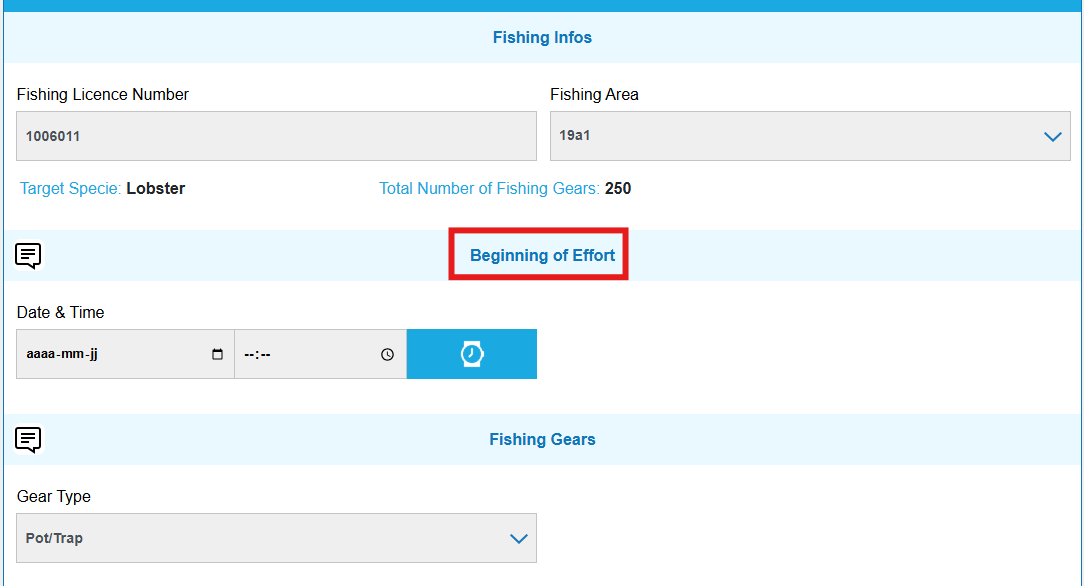Click the Date & Time label
The height and width of the screenshot is (586, 1084).
pos(60,313)
